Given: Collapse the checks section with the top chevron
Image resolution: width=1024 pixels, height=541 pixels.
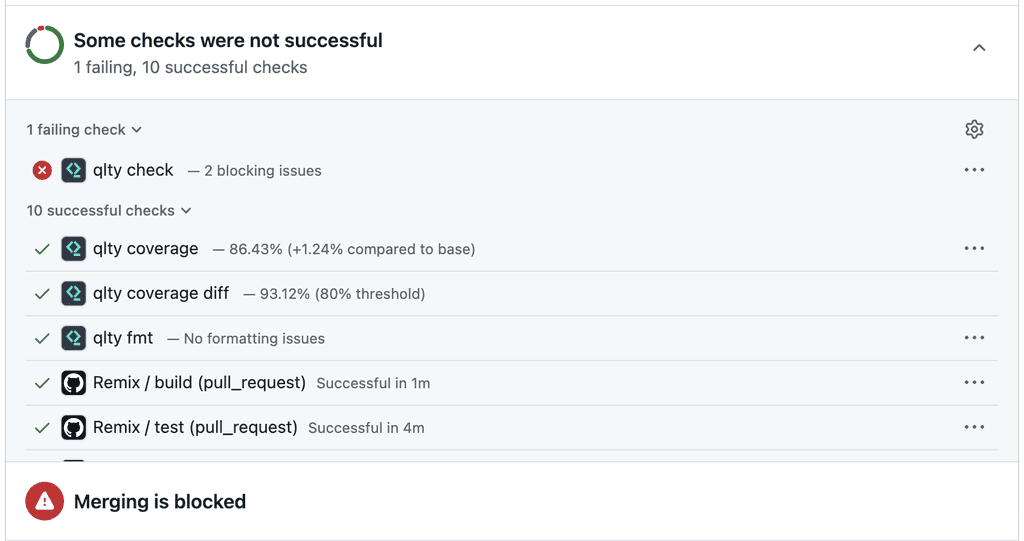Looking at the screenshot, I should coord(979,48).
